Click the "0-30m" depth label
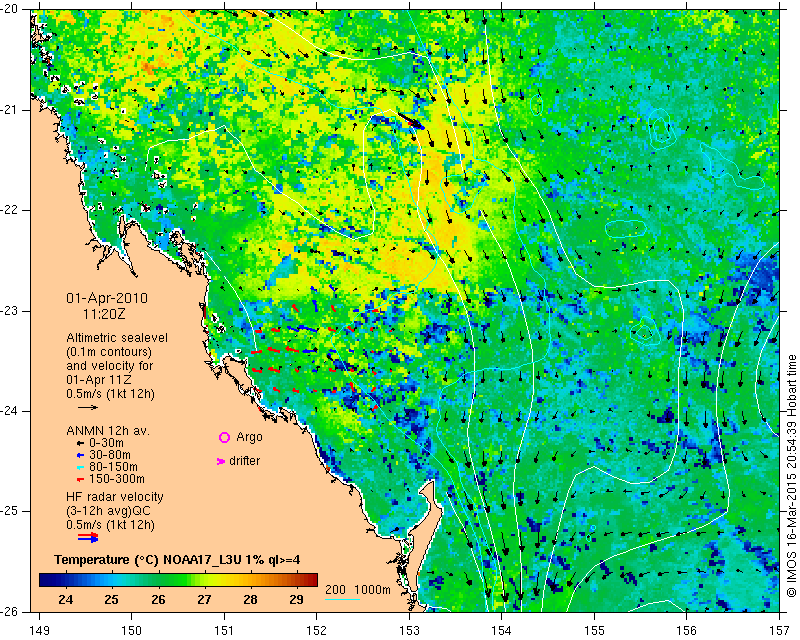Image resolution: width=800 pixels, height=640 pixels. pos(106,443)
